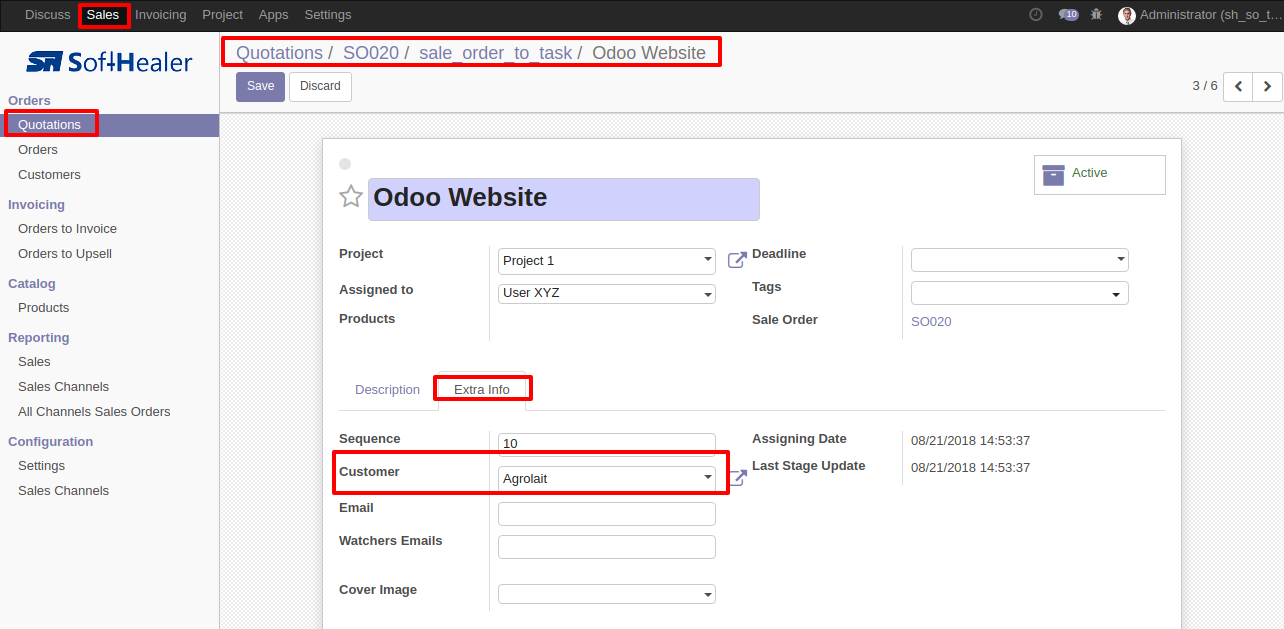The height and width of the screenshot is (629, 1284).
Task: Click the Discard button
Action: (x=320, y=86)
